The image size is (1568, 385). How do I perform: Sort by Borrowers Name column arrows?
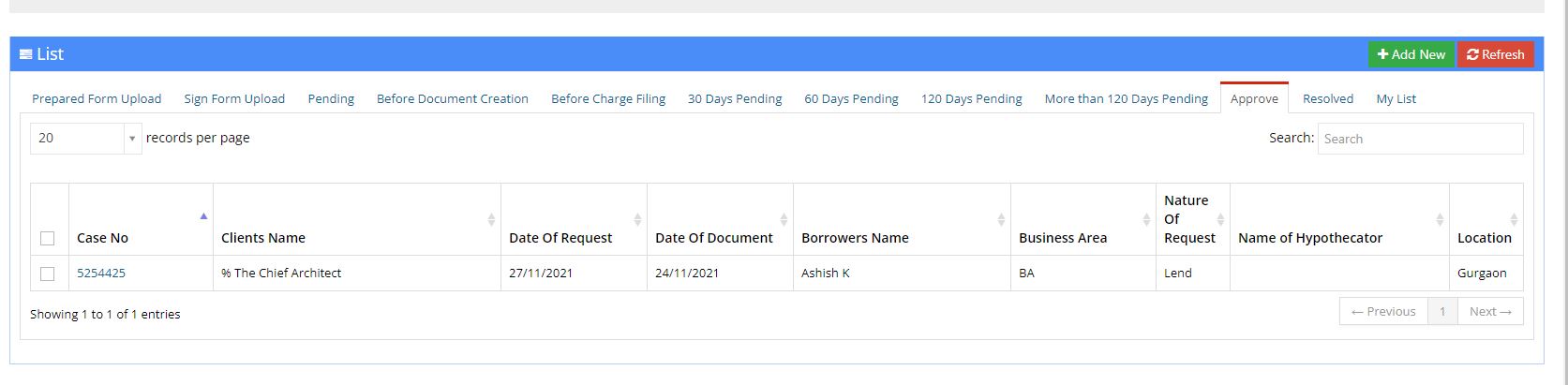(x=1001, y=219)
